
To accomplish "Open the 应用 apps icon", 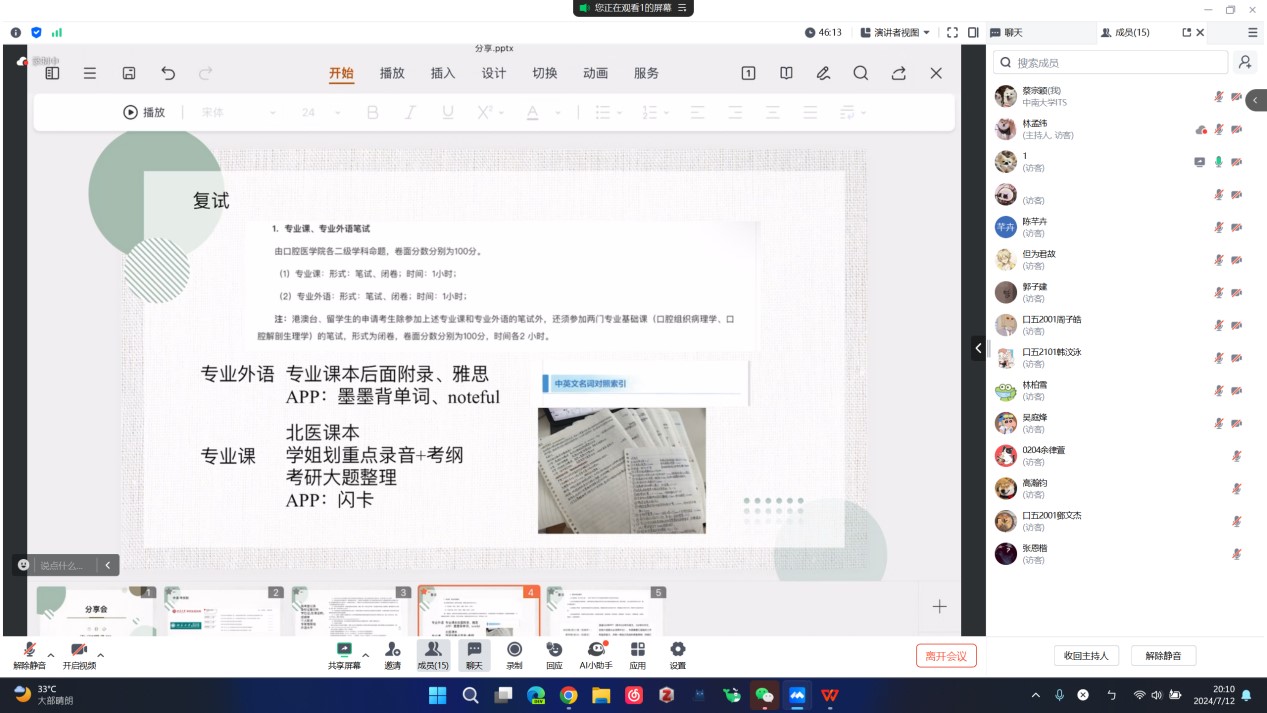I will point(637,651).
